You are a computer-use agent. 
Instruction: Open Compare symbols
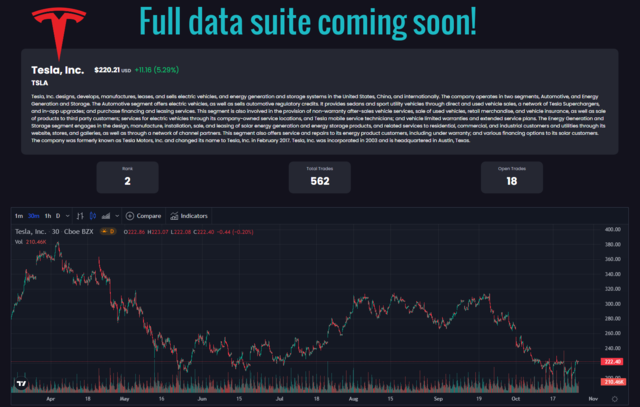pos(143,216)
